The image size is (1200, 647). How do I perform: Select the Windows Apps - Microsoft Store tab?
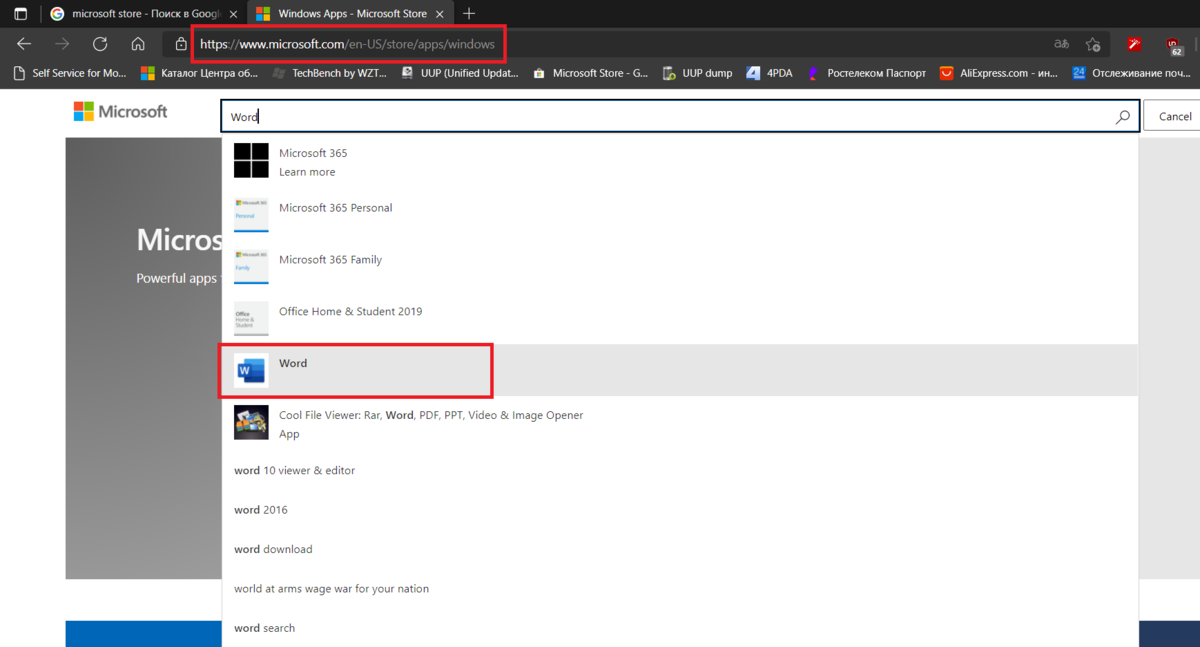pyautogui.click(x=349, y=14)
